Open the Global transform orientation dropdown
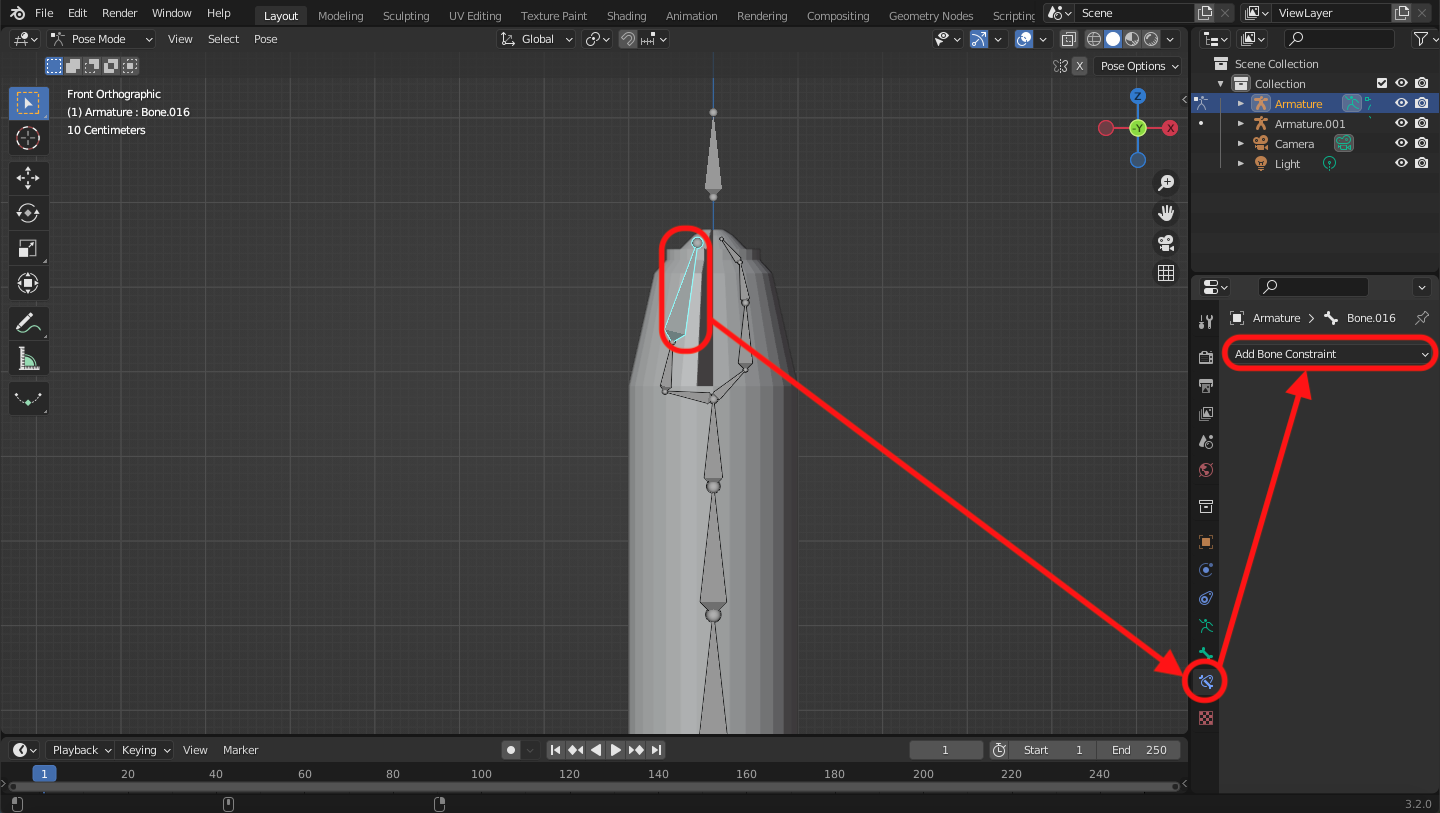 (x=537, y=39)
